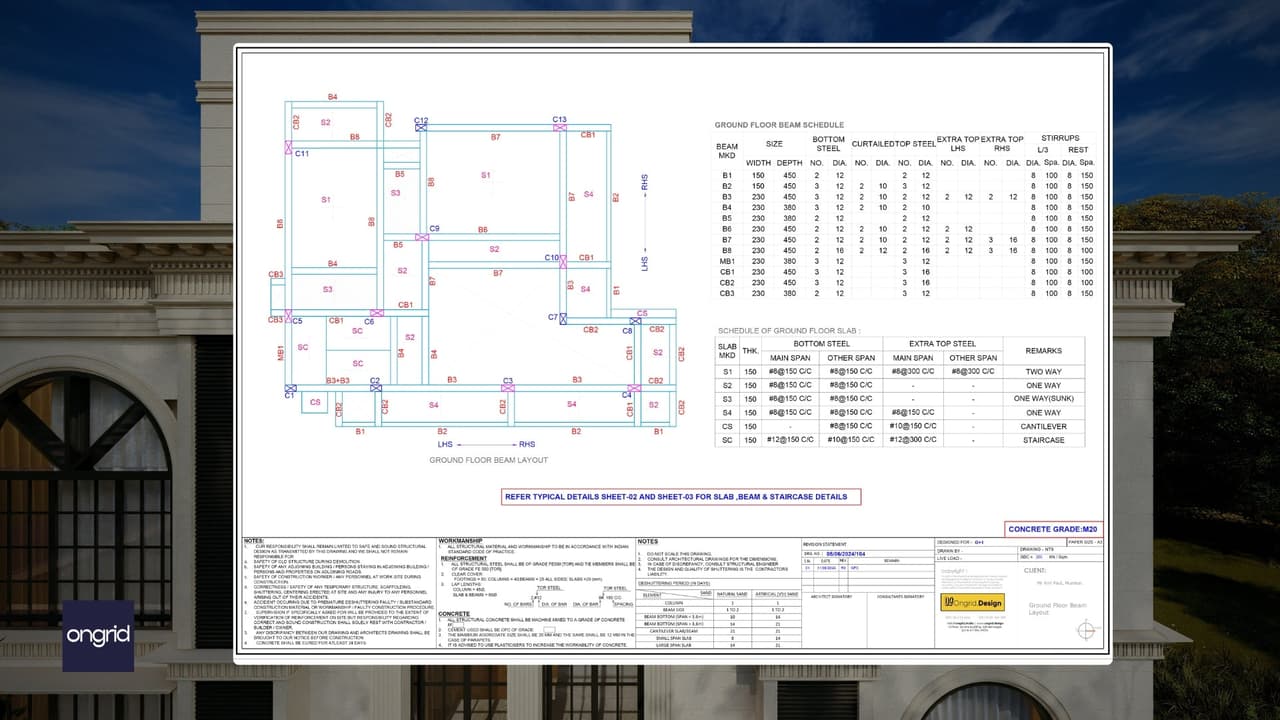This screenshot has width=1280, height=720.
Task: Click the C11 column symbol
Action: 289,148
